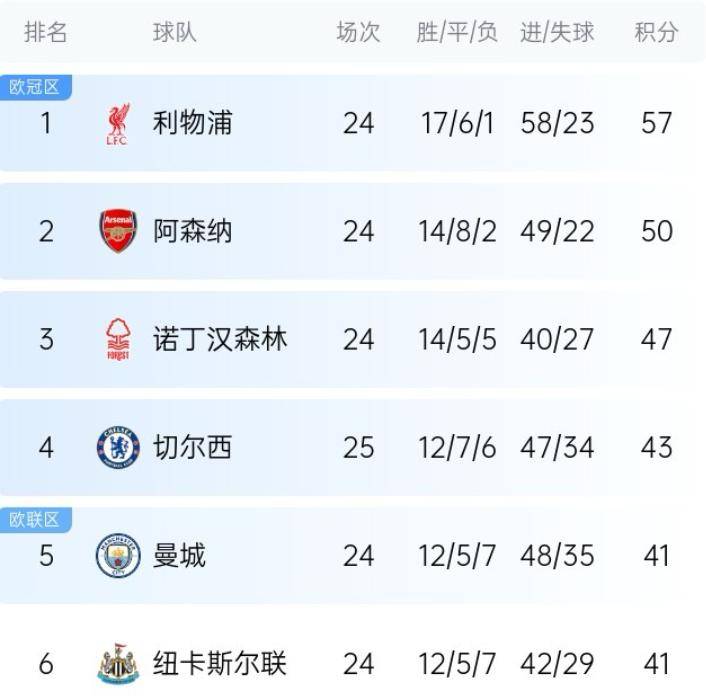The height and width of the screenshot is (699, 706).
Task: Click the Manchester City badge
Action: [x=118, y=555]
